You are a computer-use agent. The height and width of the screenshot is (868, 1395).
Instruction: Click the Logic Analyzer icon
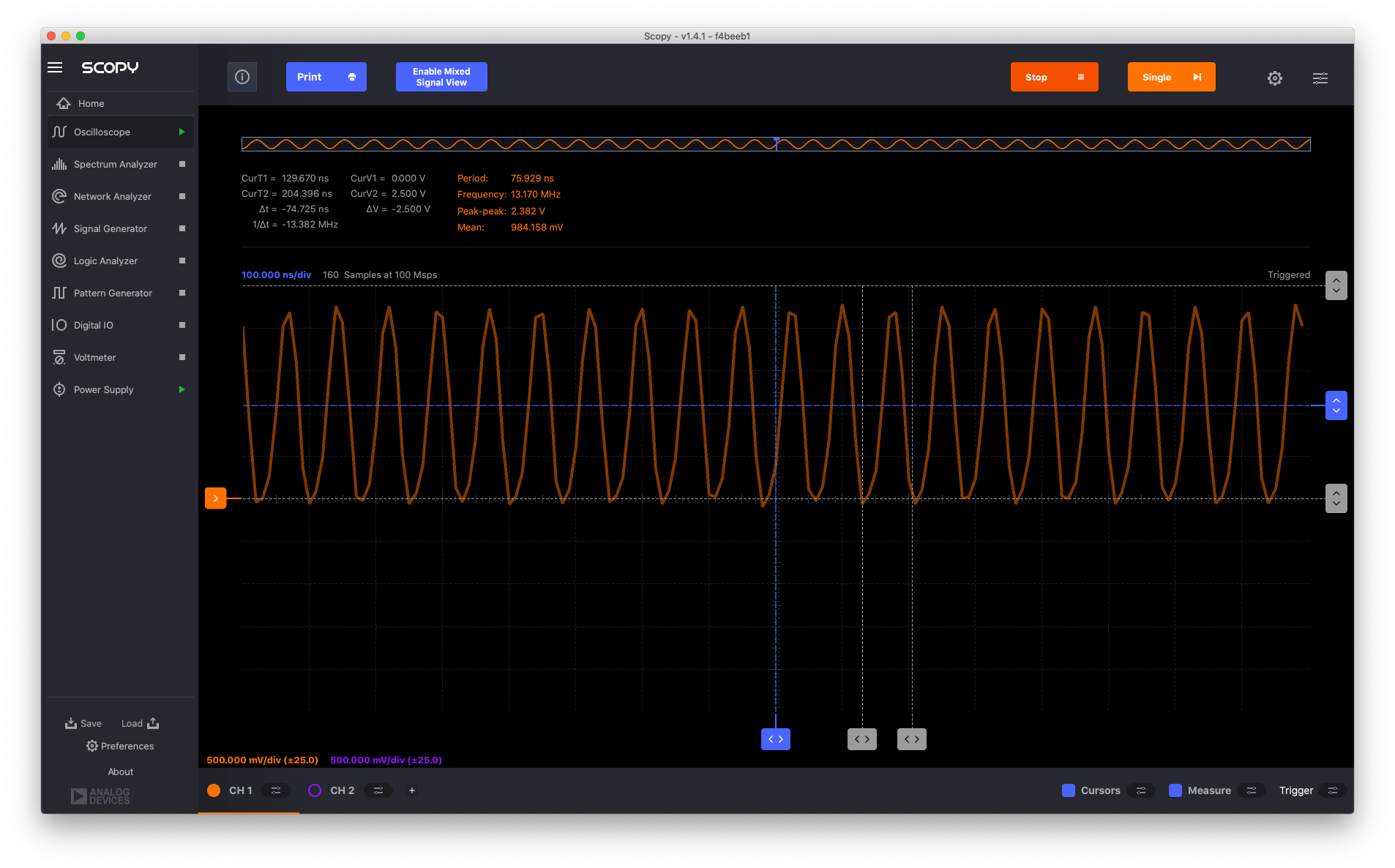coord(59,261)
